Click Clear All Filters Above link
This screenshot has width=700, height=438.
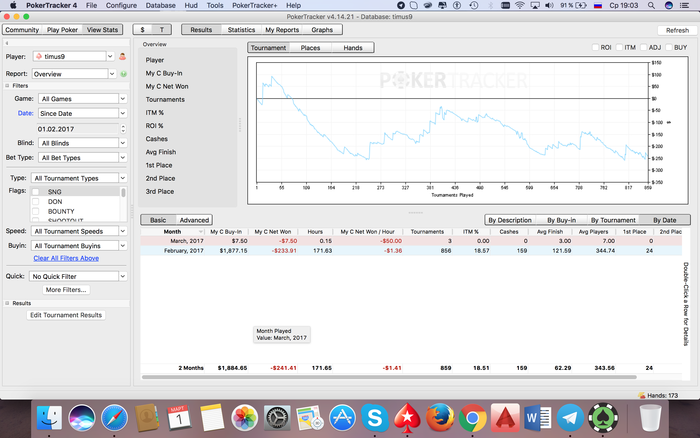coord(66,259)
